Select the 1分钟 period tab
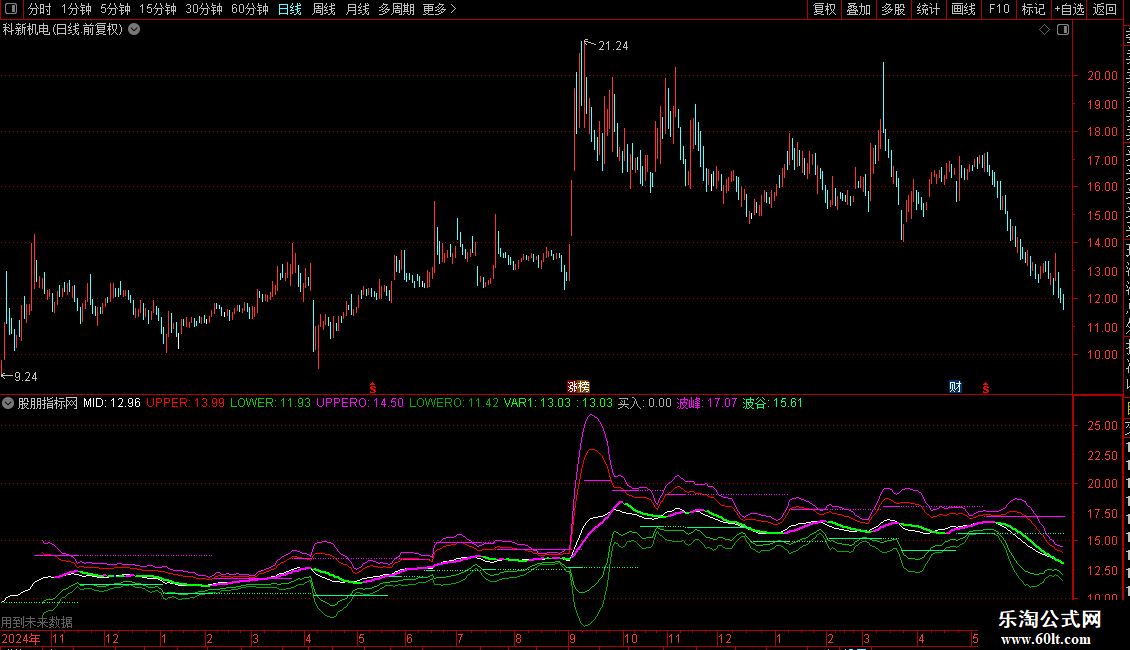This screenshot has height=650, width=1130. (76, 9)
